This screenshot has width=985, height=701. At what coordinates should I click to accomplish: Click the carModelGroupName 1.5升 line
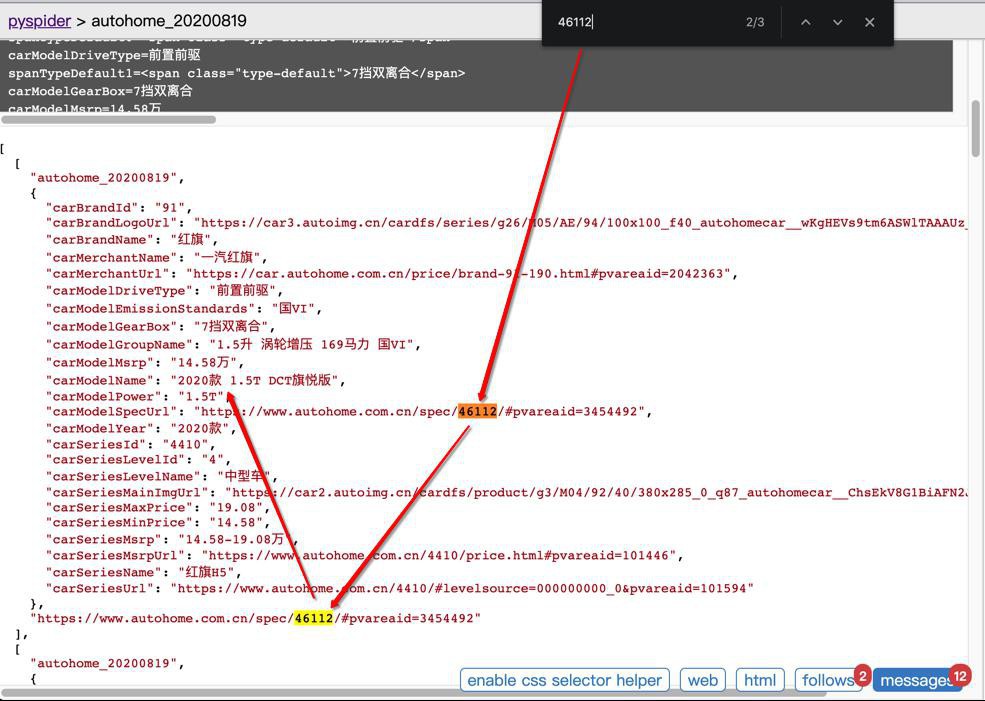coord(233,344)
